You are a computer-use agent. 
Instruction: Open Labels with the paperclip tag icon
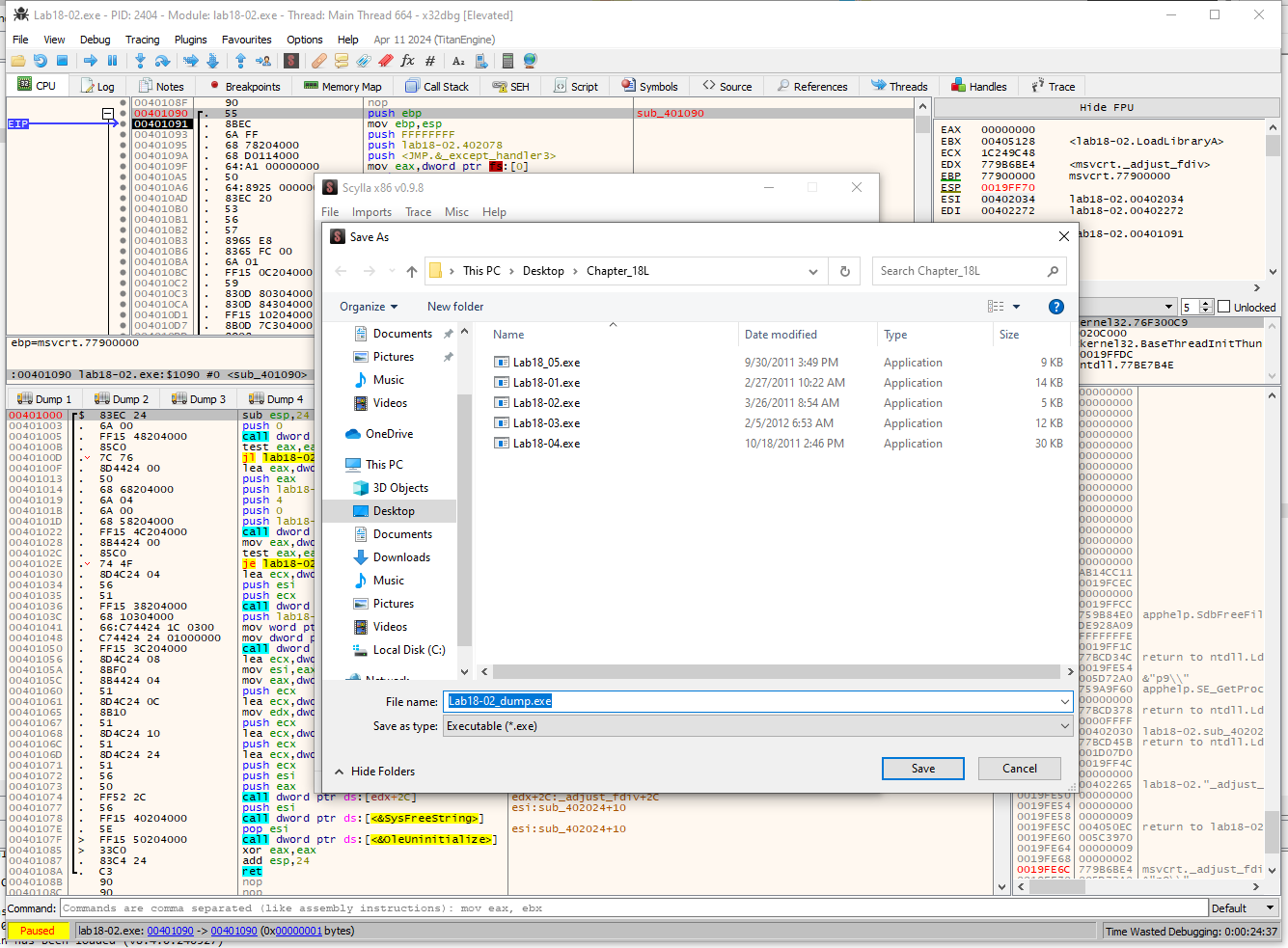click(364, 61)
